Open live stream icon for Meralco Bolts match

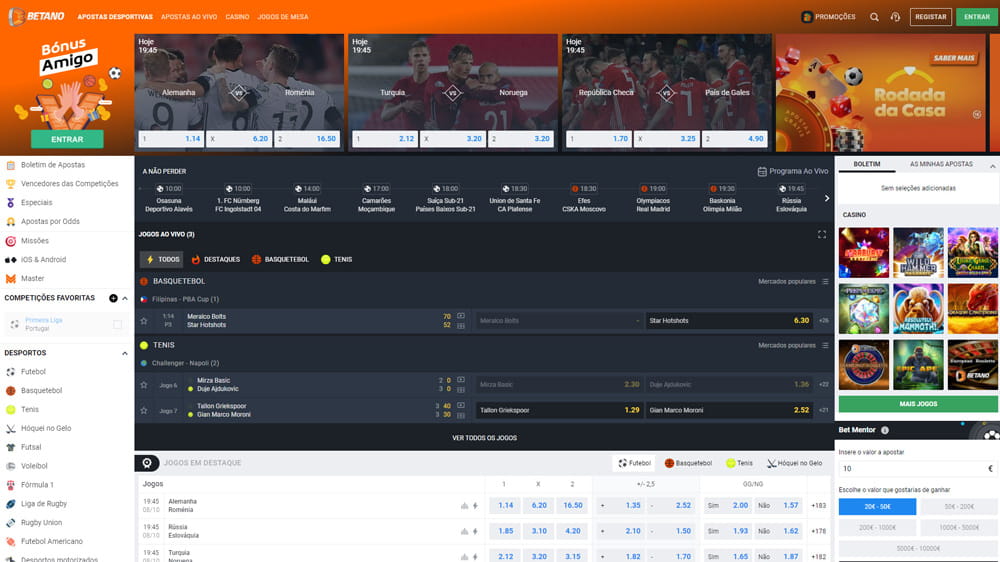point(460,316)
